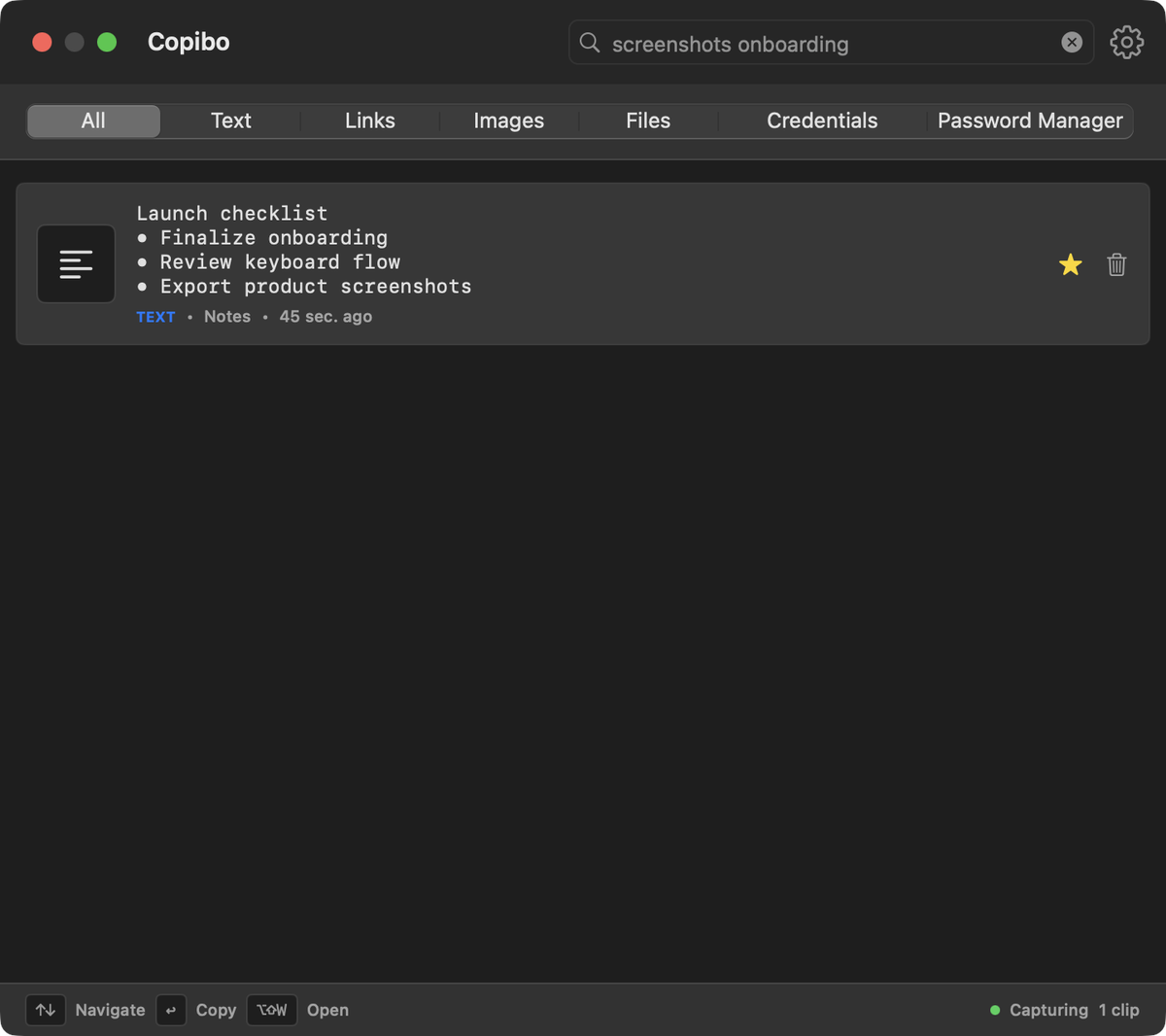Switch to the Text tab
1166x1036 pixels.
click(231, 121)
